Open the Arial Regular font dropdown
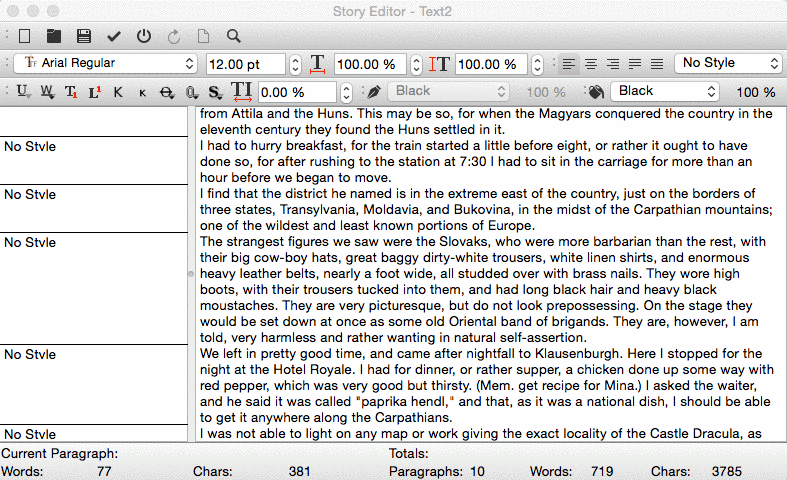Image resolution: width=787 pixels, height=480 pixels. click(x=108, y=64)
